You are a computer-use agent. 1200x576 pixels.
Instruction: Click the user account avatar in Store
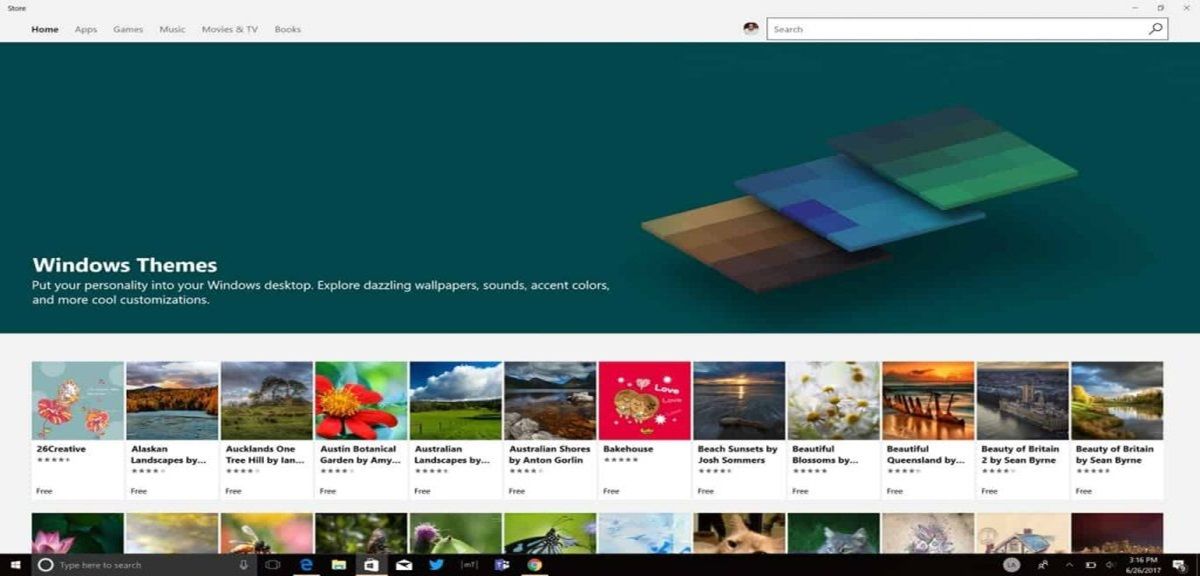(x=751, y=29)
